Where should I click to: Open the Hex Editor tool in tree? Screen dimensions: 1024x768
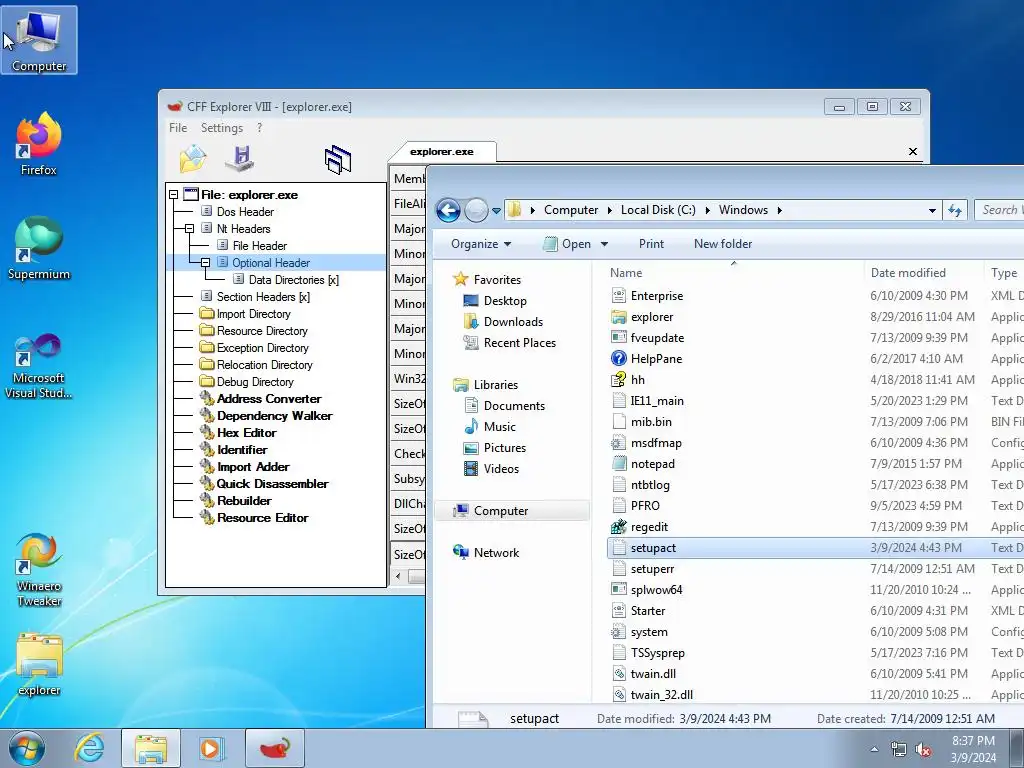(x=246, y=432)
